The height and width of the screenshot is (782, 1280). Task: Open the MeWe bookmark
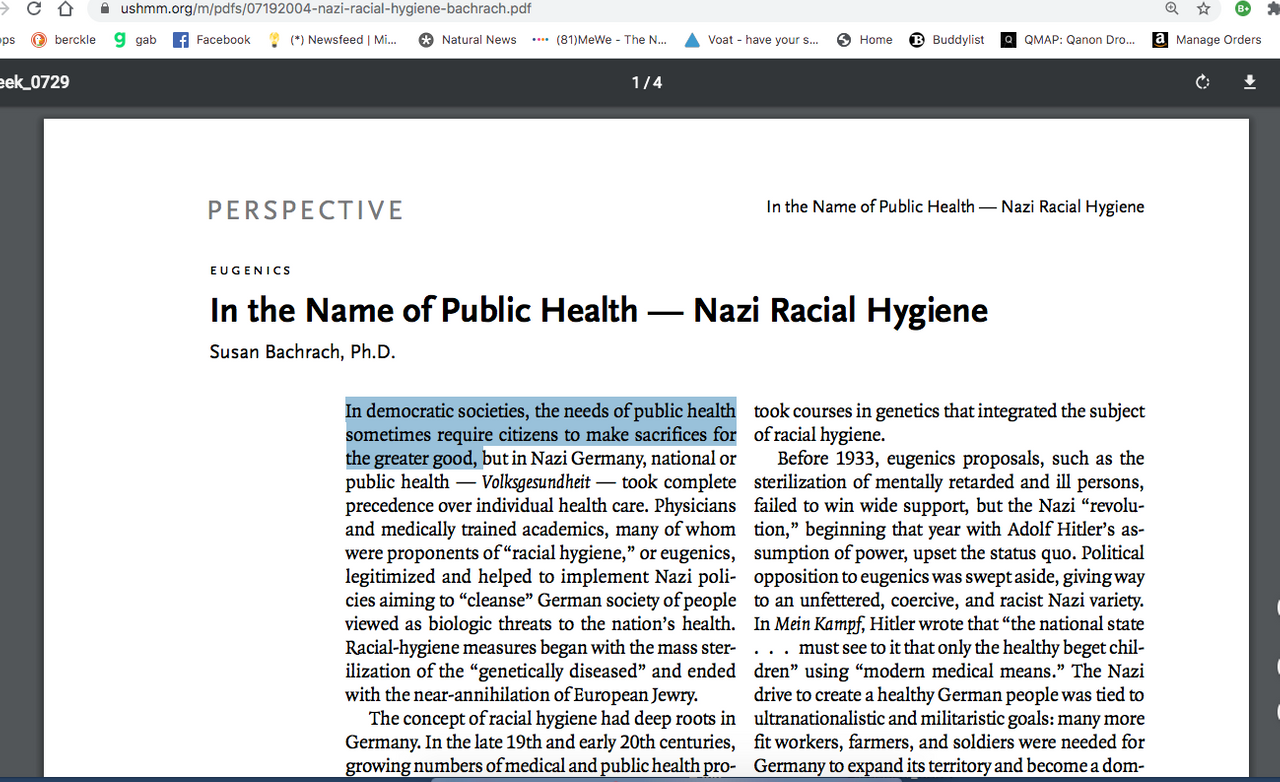coord(600,40)
